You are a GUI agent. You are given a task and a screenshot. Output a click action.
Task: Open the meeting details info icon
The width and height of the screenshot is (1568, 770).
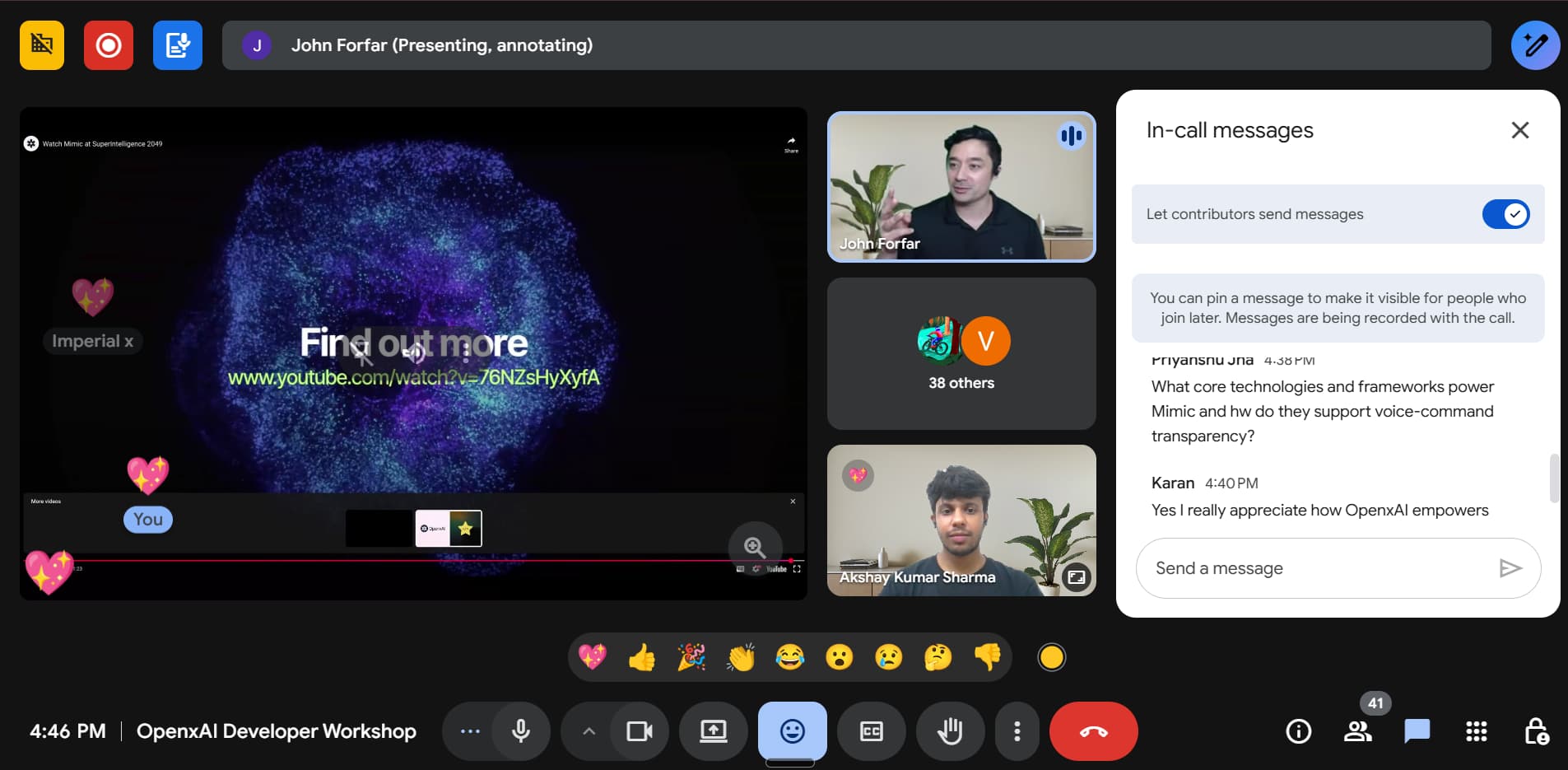click(x=1298, y=731)
